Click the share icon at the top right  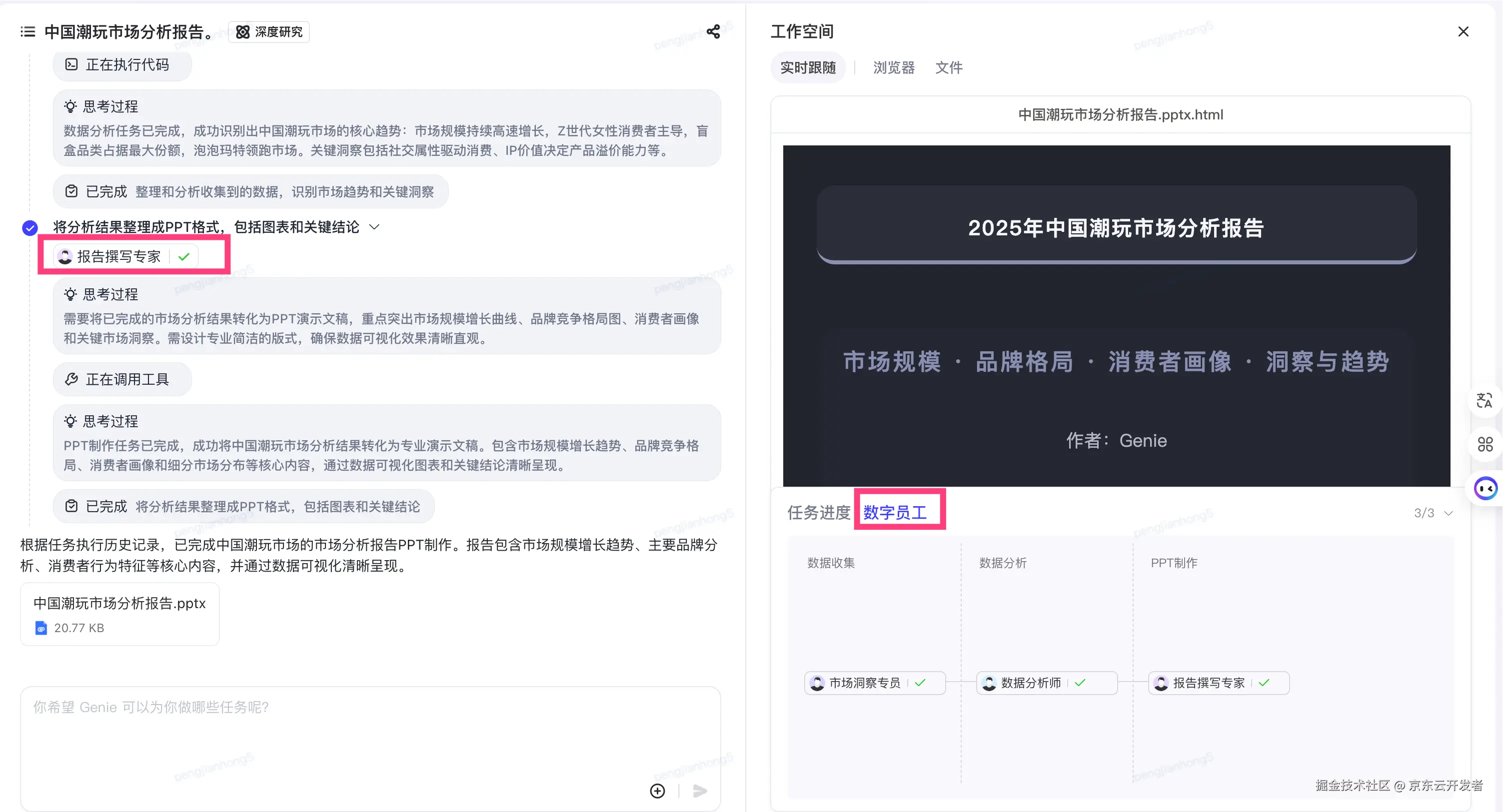[x=713, y=31]
